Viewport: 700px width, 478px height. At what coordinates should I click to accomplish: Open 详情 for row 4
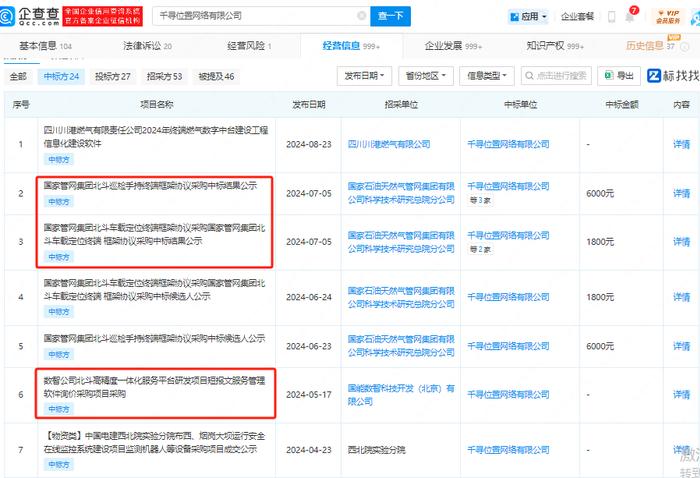click(681, 297)
